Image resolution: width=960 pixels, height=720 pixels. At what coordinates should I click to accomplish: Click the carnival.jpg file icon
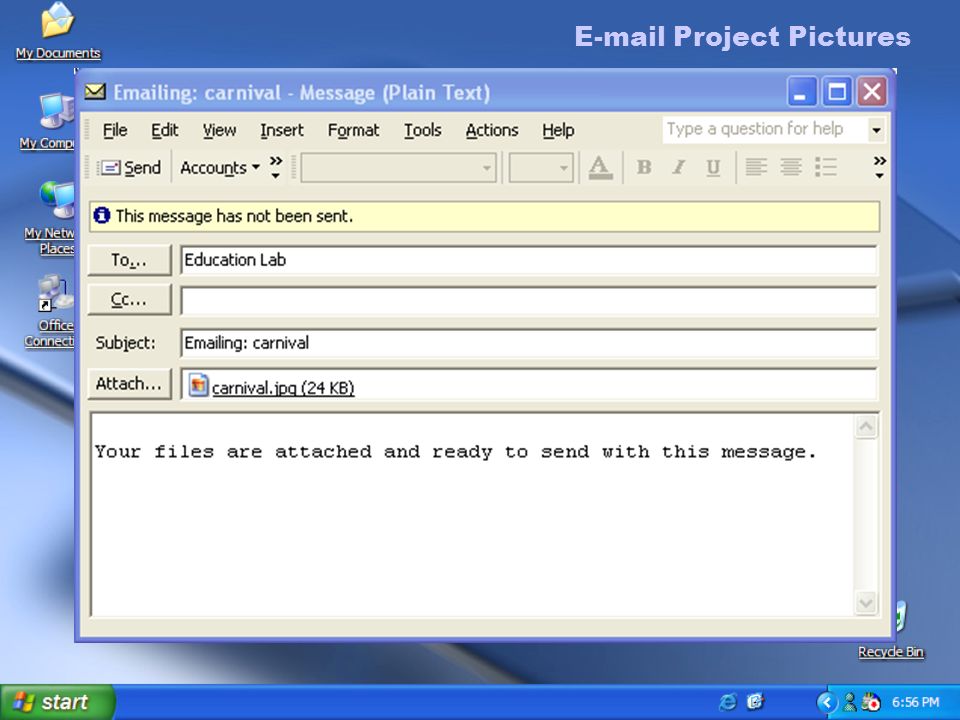click(x=198, y=386)
